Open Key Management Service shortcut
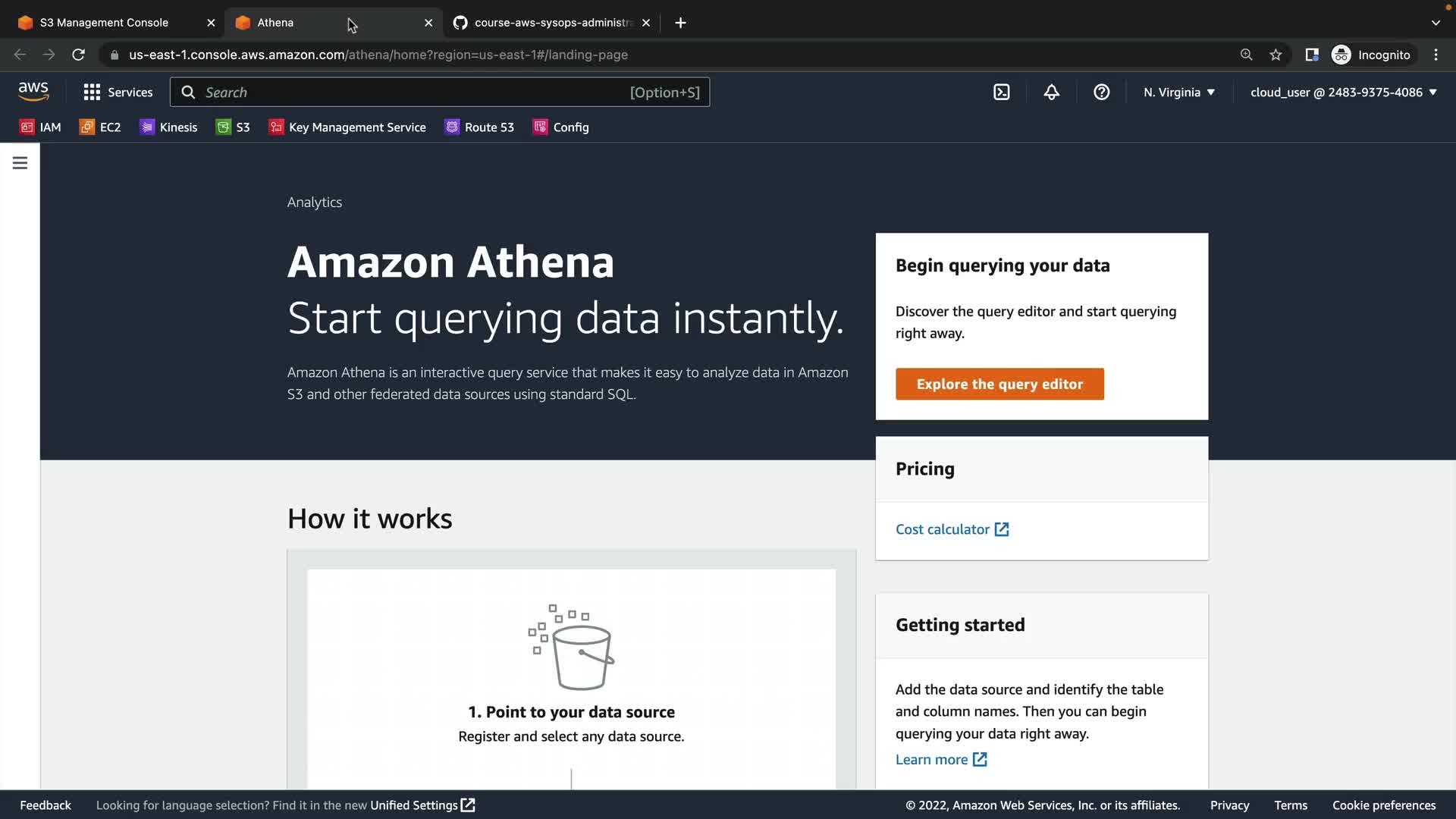 coord(347,127)
